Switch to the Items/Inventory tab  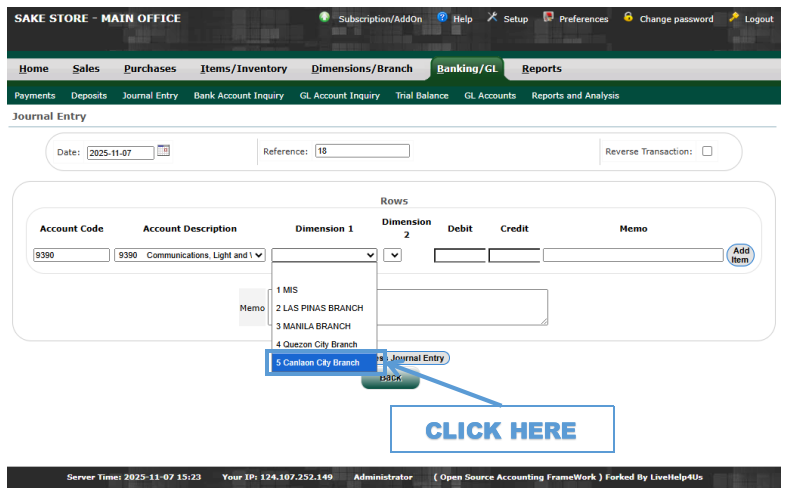[x=243, y=69]
